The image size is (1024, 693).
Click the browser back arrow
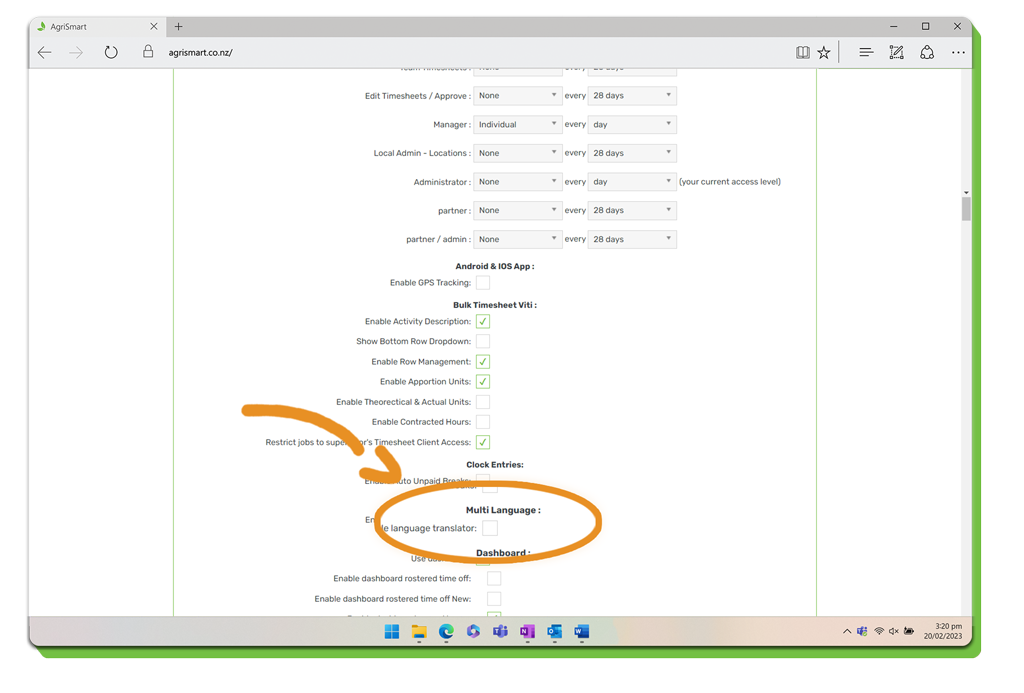[45, 53]
